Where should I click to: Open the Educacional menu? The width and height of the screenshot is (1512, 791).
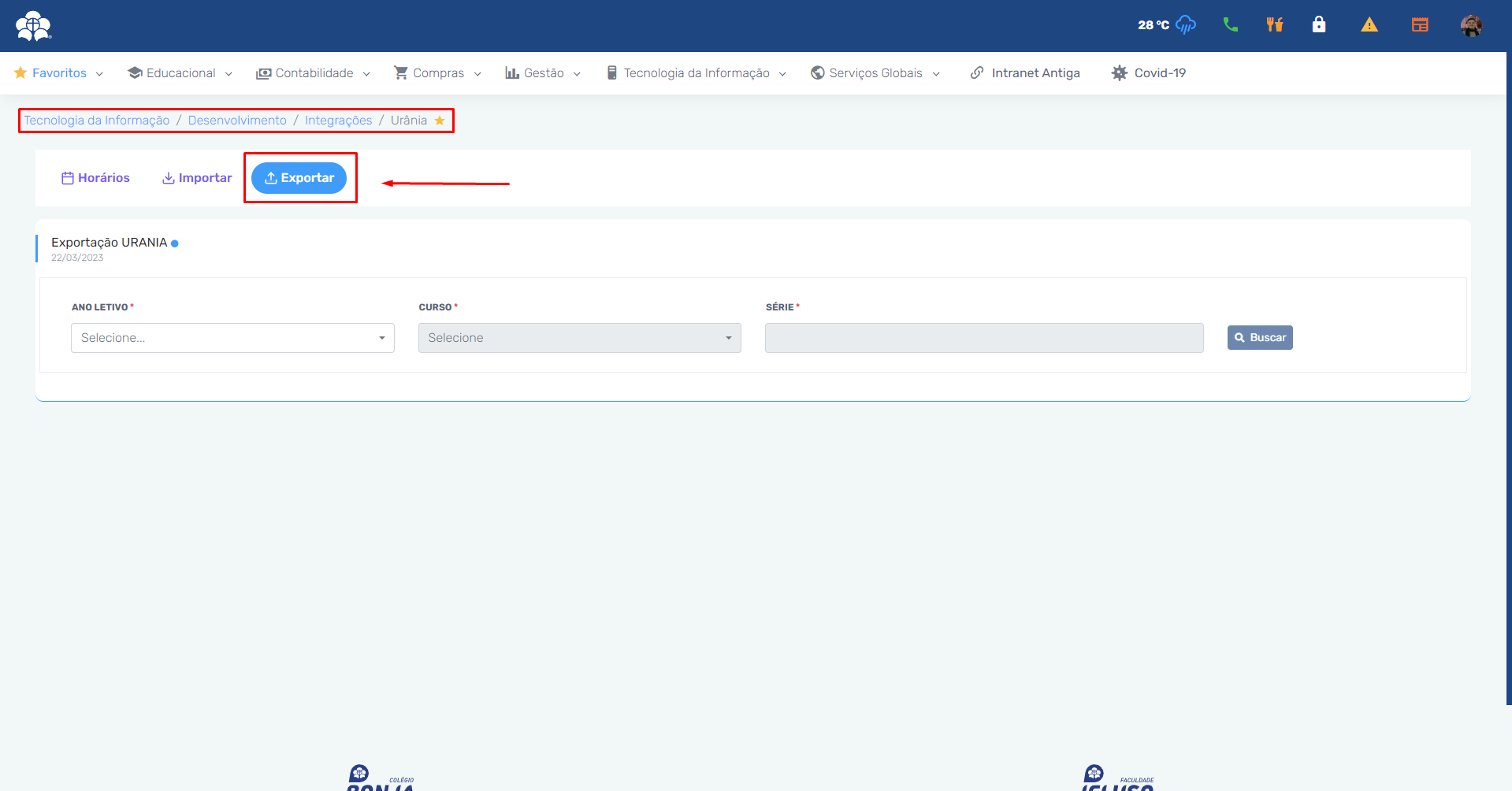click(180, 73)
